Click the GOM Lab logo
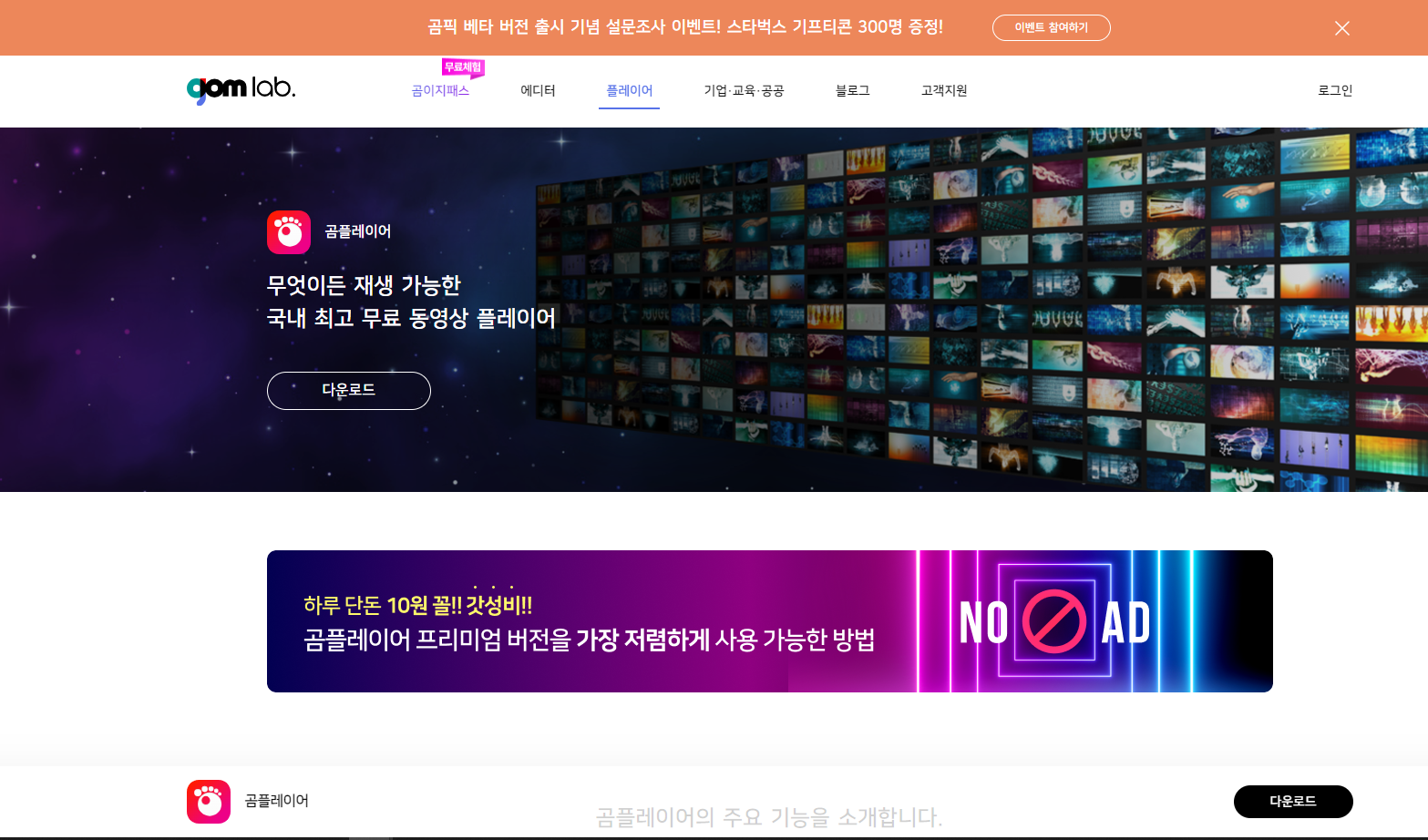The height and width of the screenshot is (840, 1428). click(241, 89)
